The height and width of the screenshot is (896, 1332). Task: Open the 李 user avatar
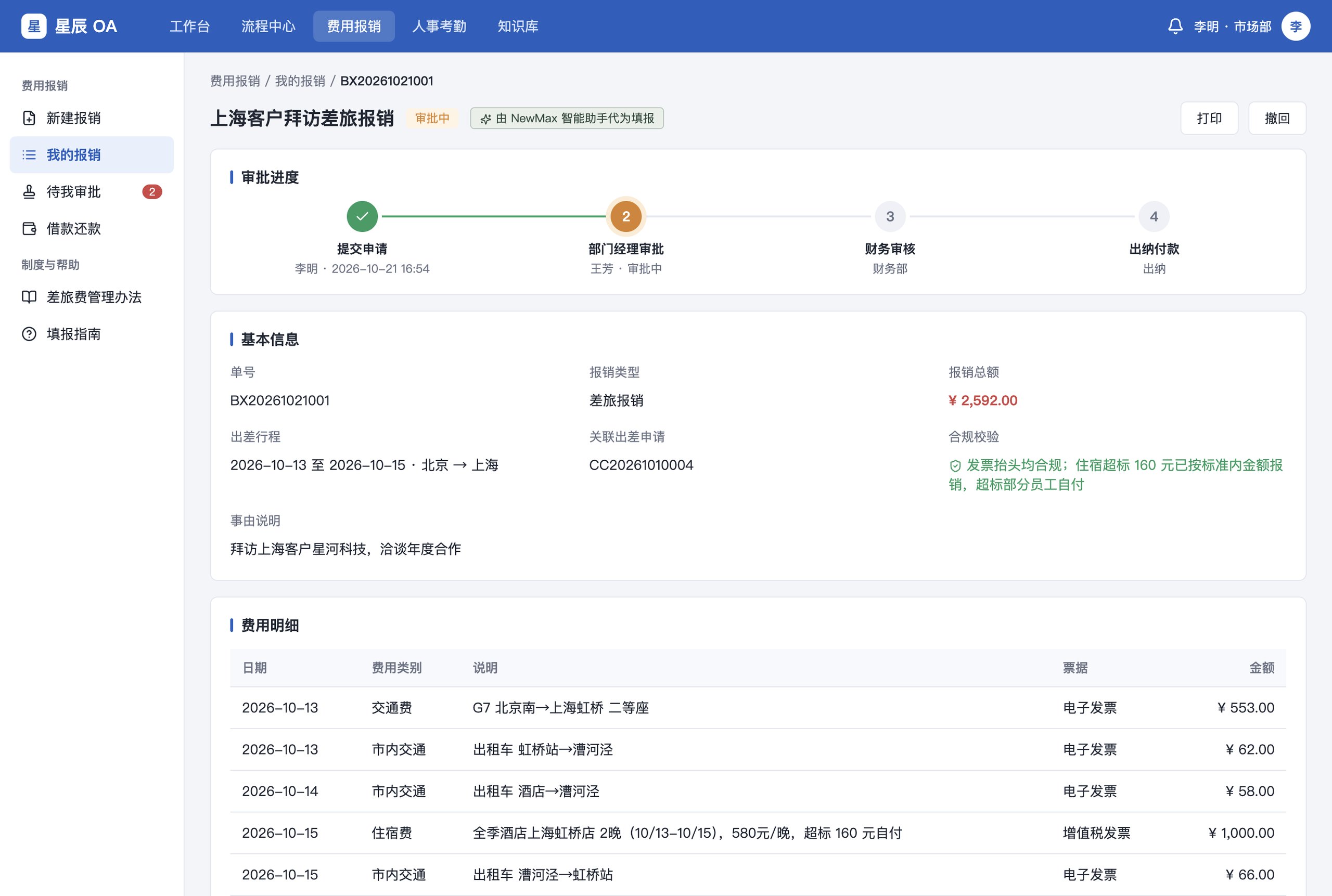coord(1296,27)
